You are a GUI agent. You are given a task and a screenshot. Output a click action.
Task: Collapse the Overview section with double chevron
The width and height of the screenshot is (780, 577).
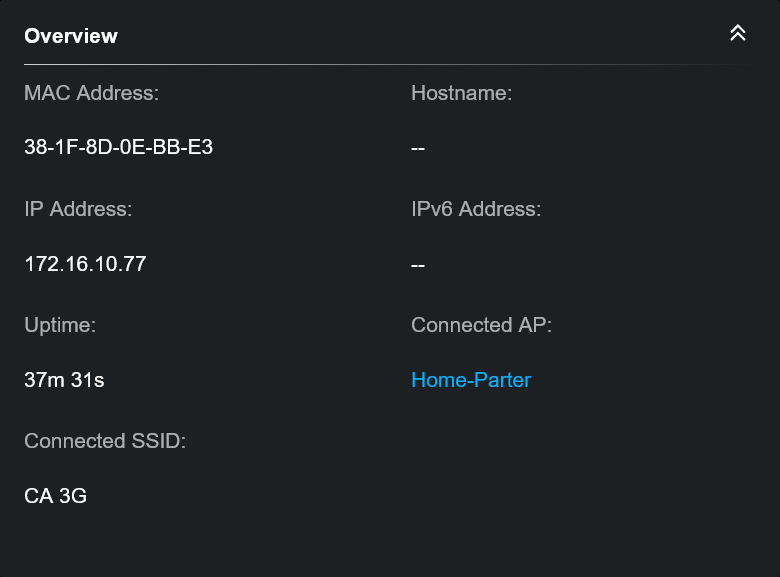click(x=738, y=33)
